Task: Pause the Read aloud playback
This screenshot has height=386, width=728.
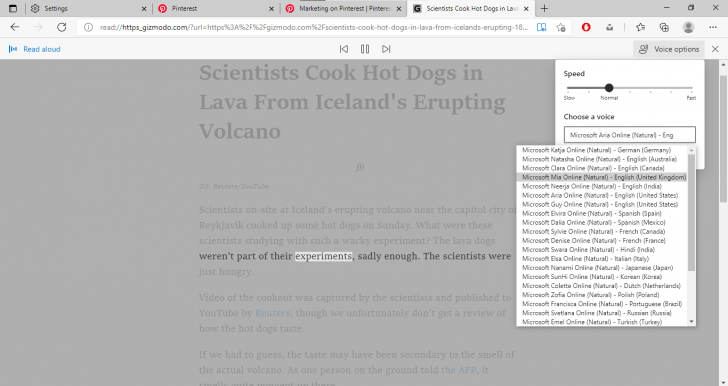Action: click(x=365, y=49)
